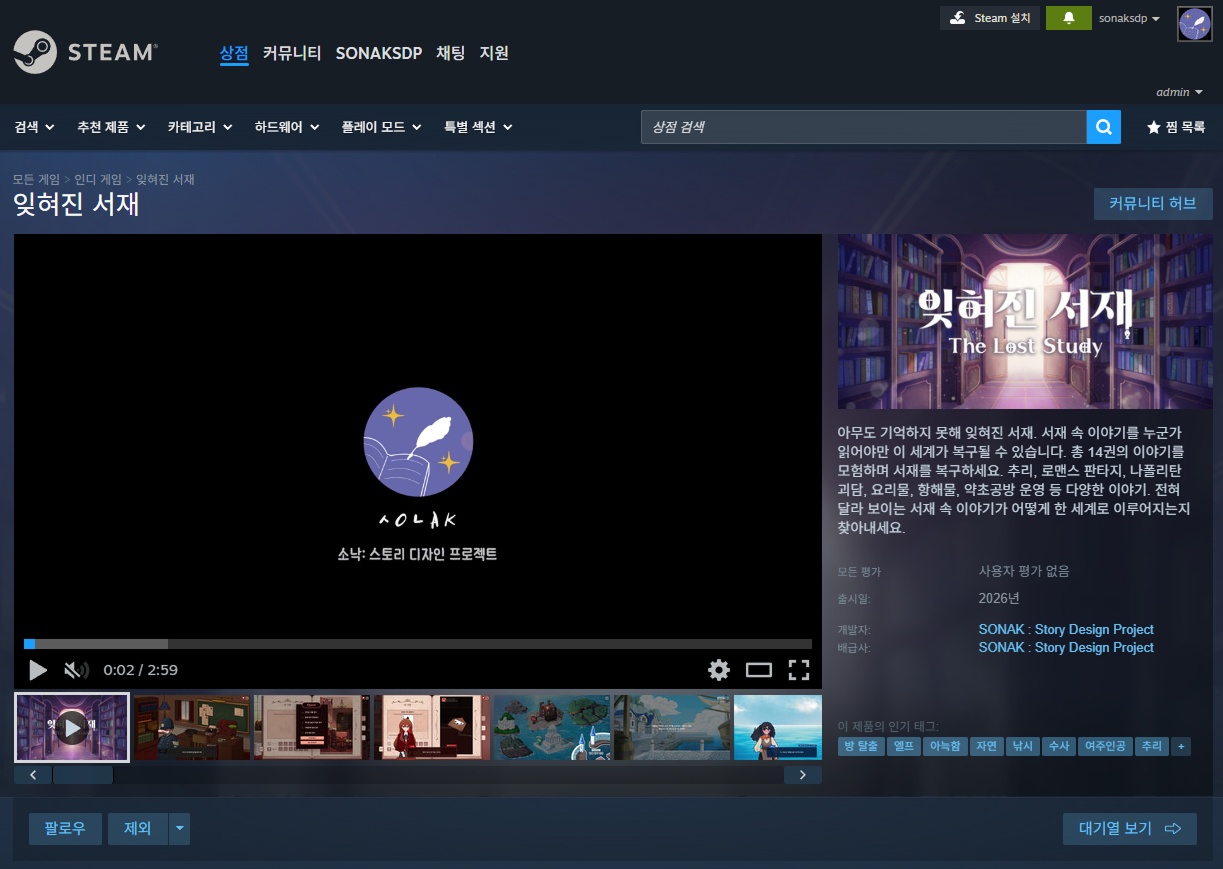
Task: Expand the 카테고리 dropdown menu
Action: coord(199,127)
